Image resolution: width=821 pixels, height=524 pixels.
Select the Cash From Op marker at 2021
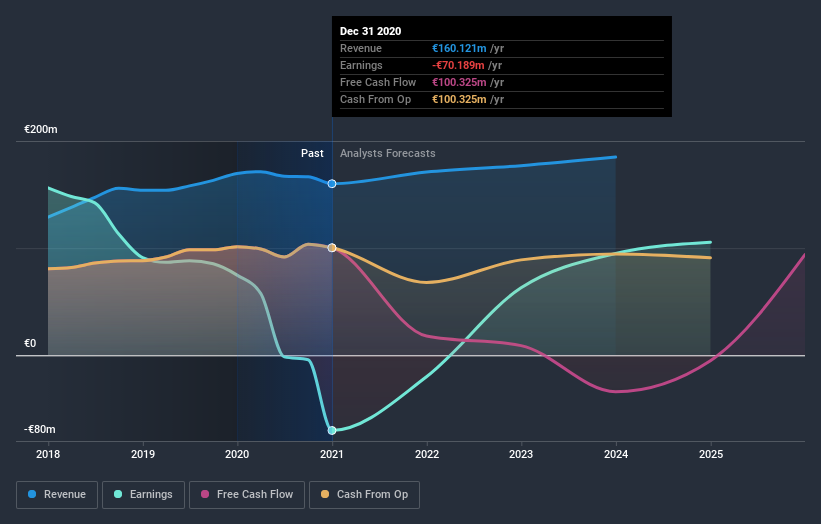coord(332,248)
